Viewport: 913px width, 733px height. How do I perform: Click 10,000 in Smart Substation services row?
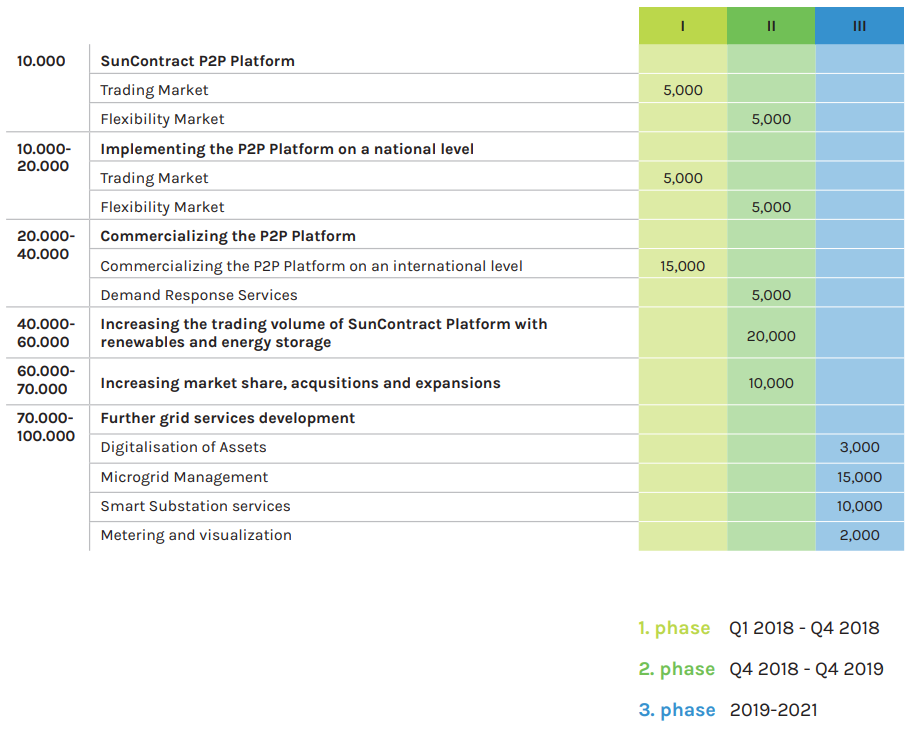(x=859, y=506)
